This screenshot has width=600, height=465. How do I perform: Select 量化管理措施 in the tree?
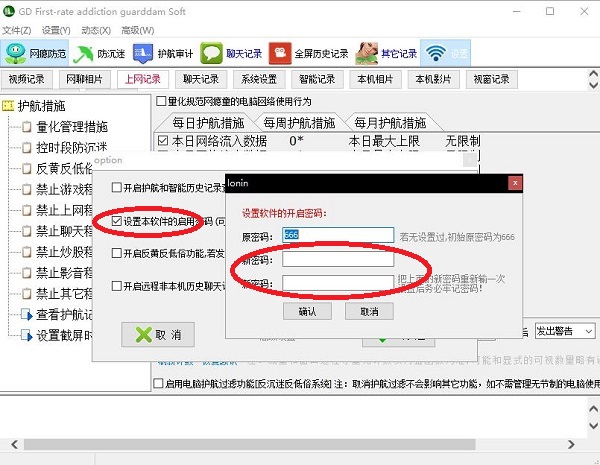click(72, 127)
